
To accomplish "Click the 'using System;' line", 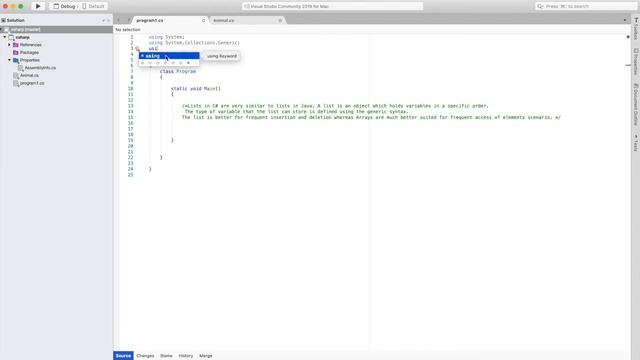I will (x=167, y=37).
